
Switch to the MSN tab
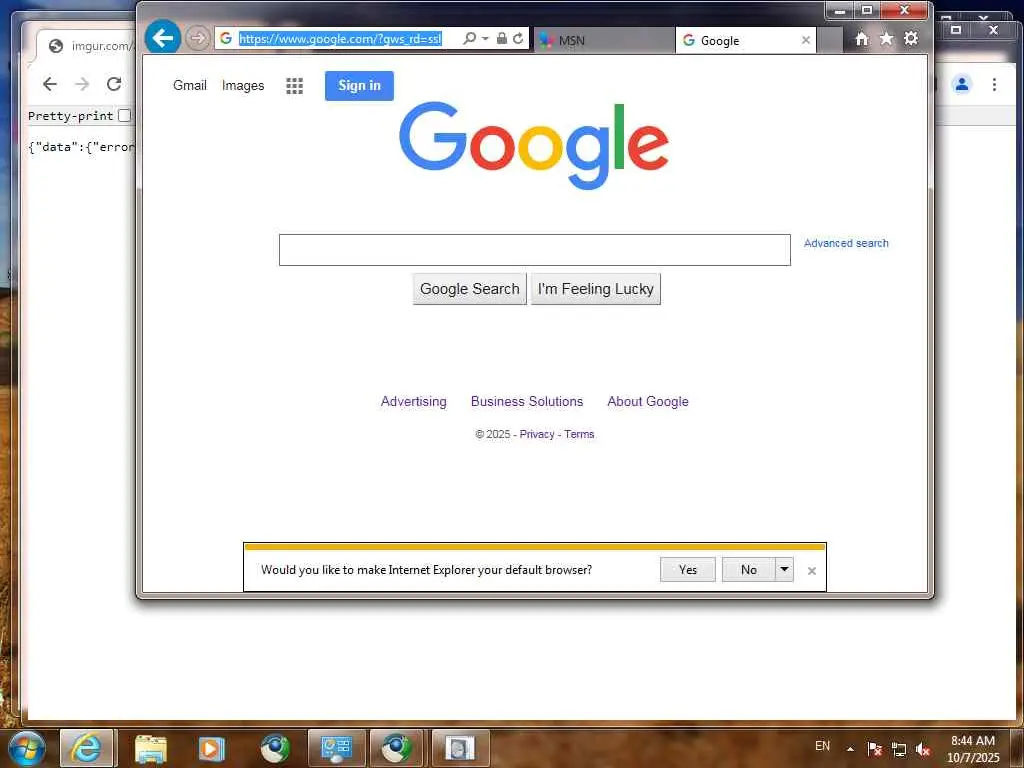tap(603, 40)
